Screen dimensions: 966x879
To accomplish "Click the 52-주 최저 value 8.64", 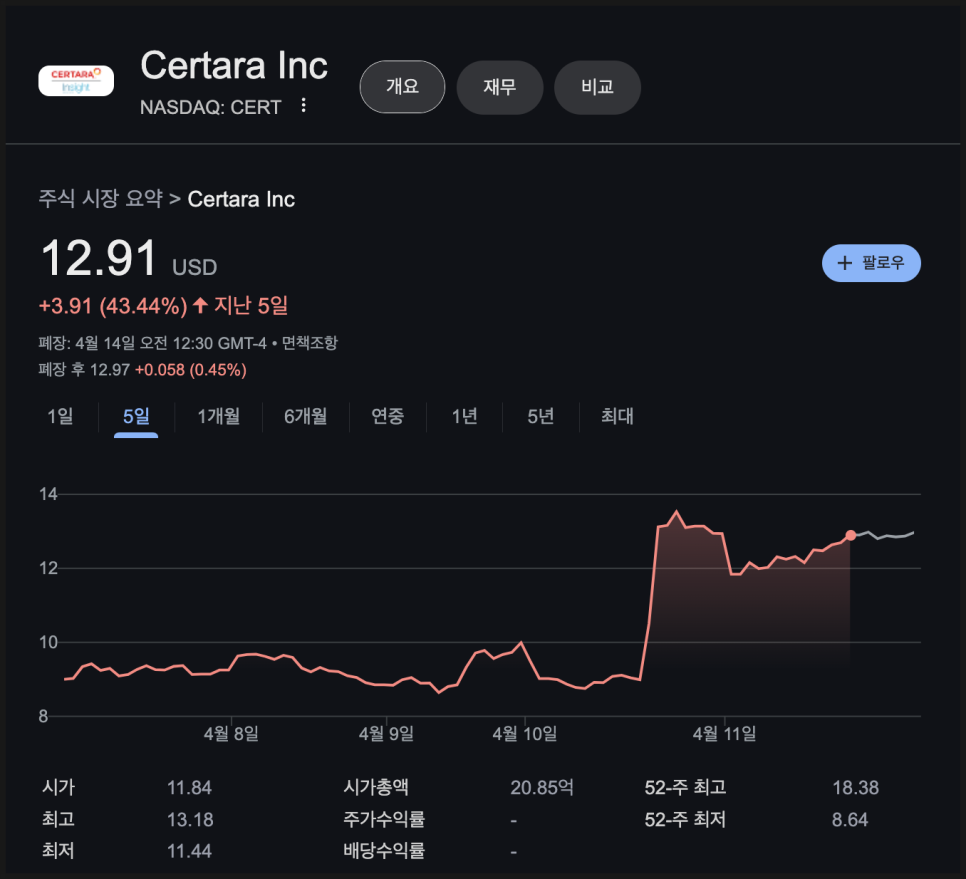I will (850, 820).
